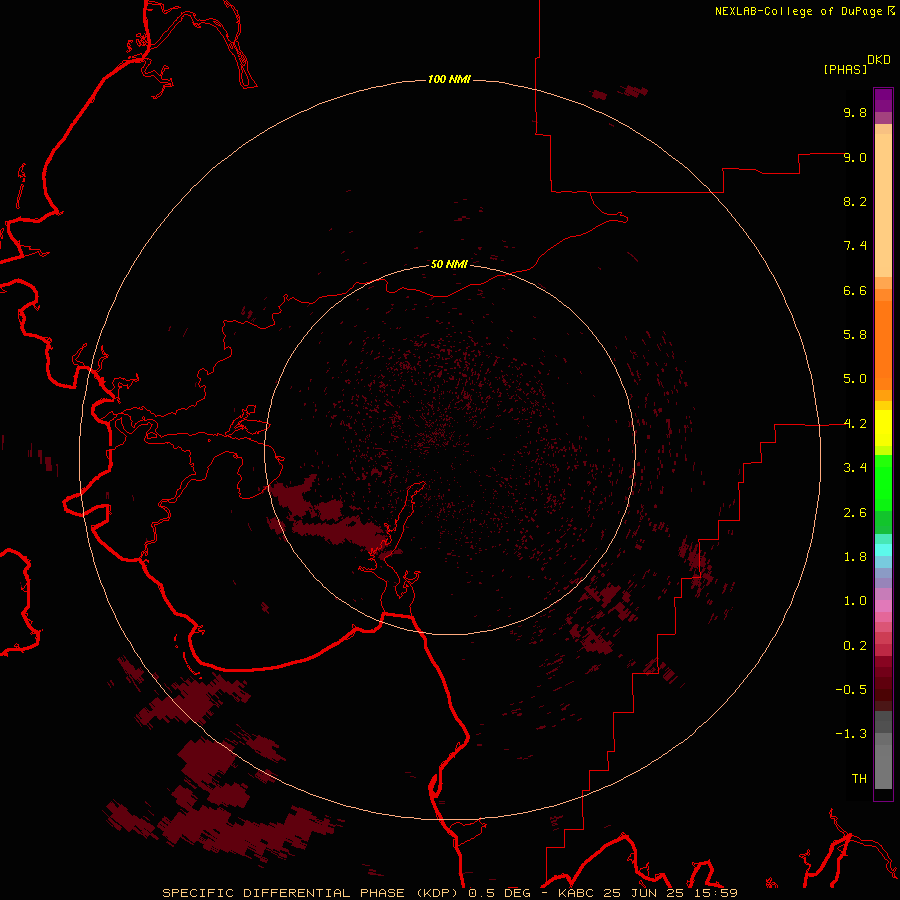Pick the purple segment atop the color scale
Screen dimensions: 900x900
883,100
